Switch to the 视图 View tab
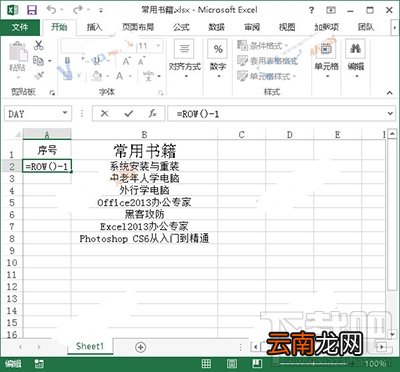The width and height of the screenshot is (400, 372). click(x=287, y=27)
